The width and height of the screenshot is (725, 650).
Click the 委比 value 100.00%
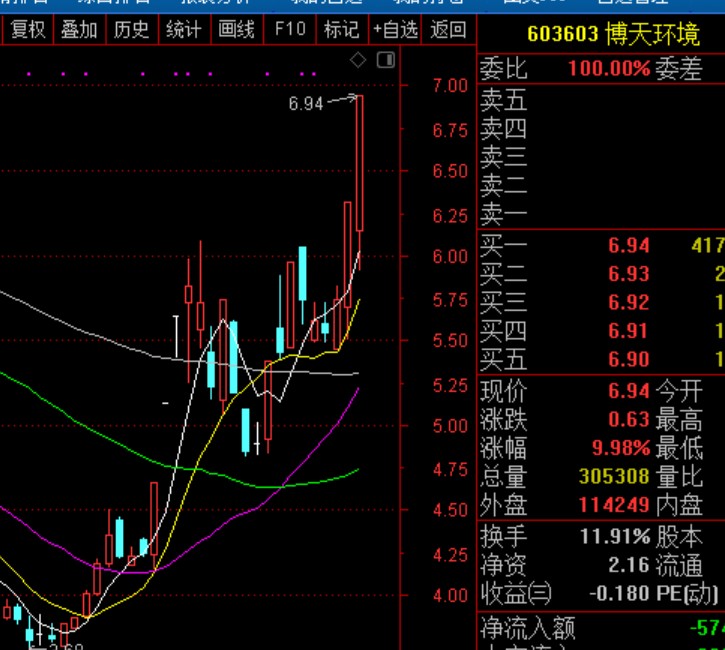[609, 68]
